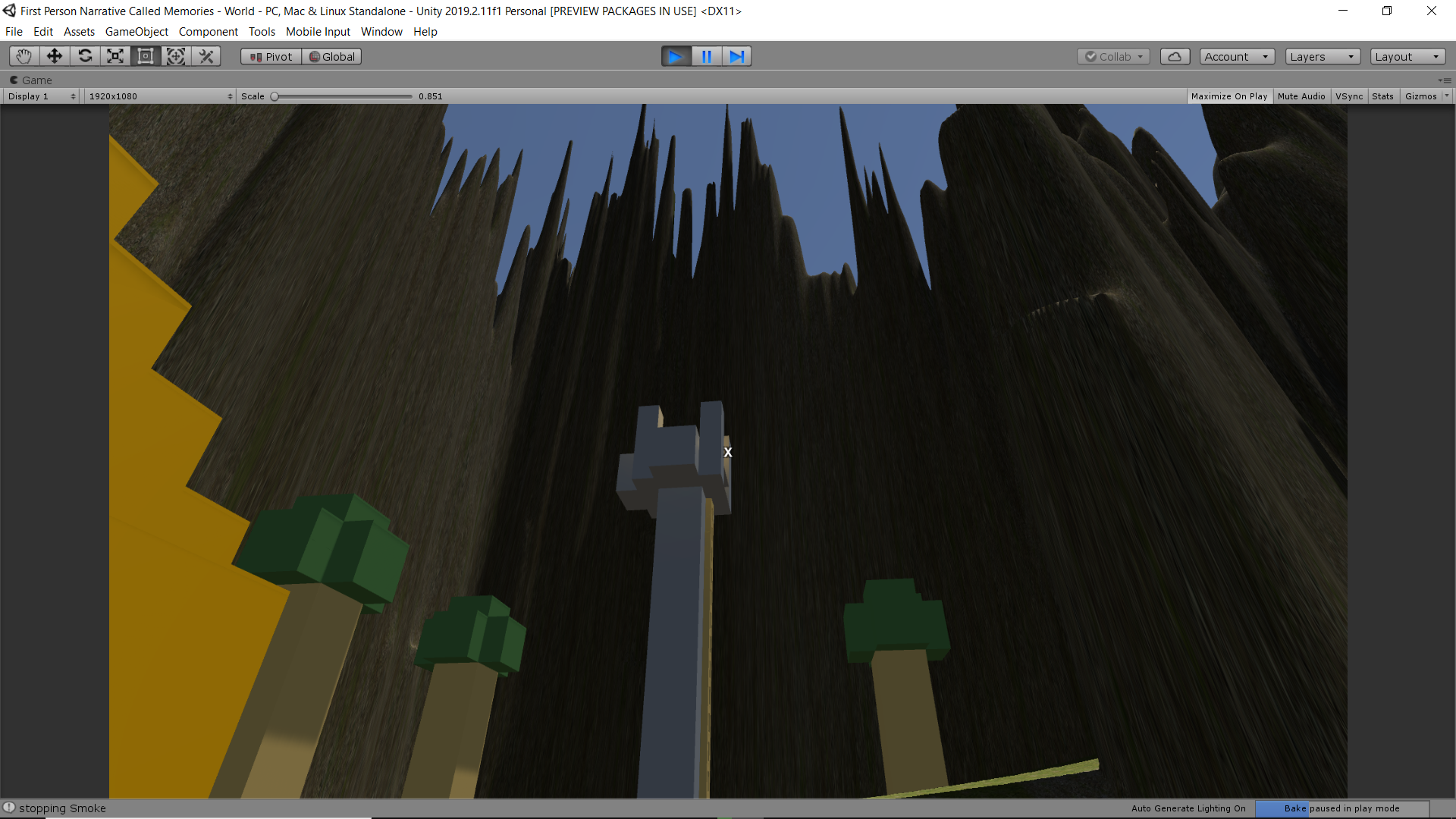Open the Window menu
This screenshot has width=1456, height=819.
[381, 32]
